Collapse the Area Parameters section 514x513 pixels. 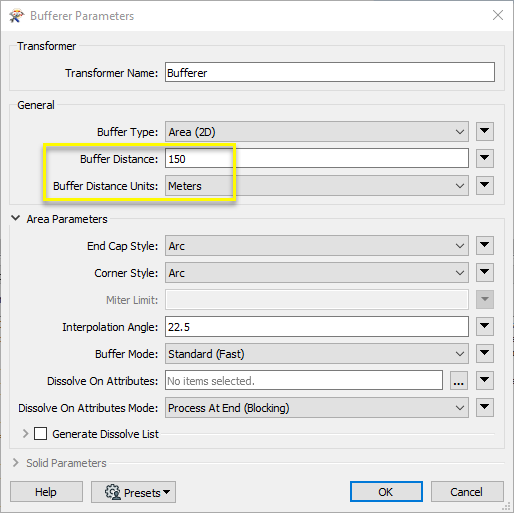(15, 218)
